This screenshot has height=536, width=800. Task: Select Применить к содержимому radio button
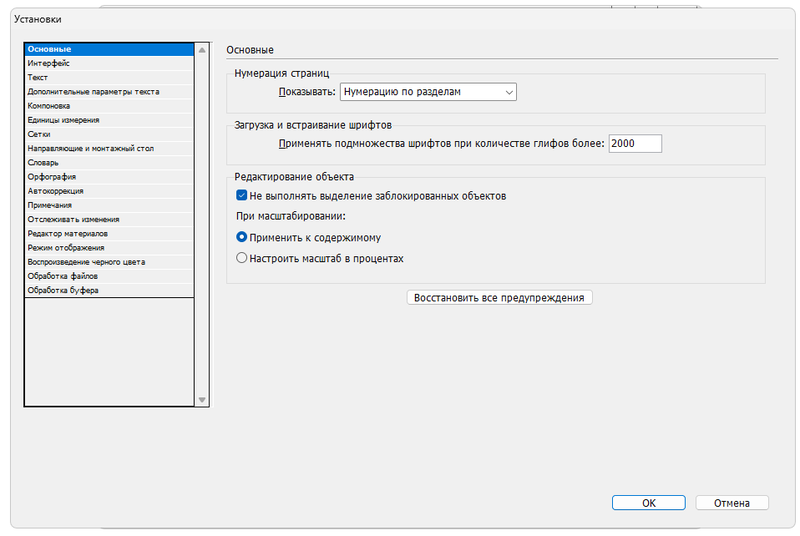pos(242,237)
